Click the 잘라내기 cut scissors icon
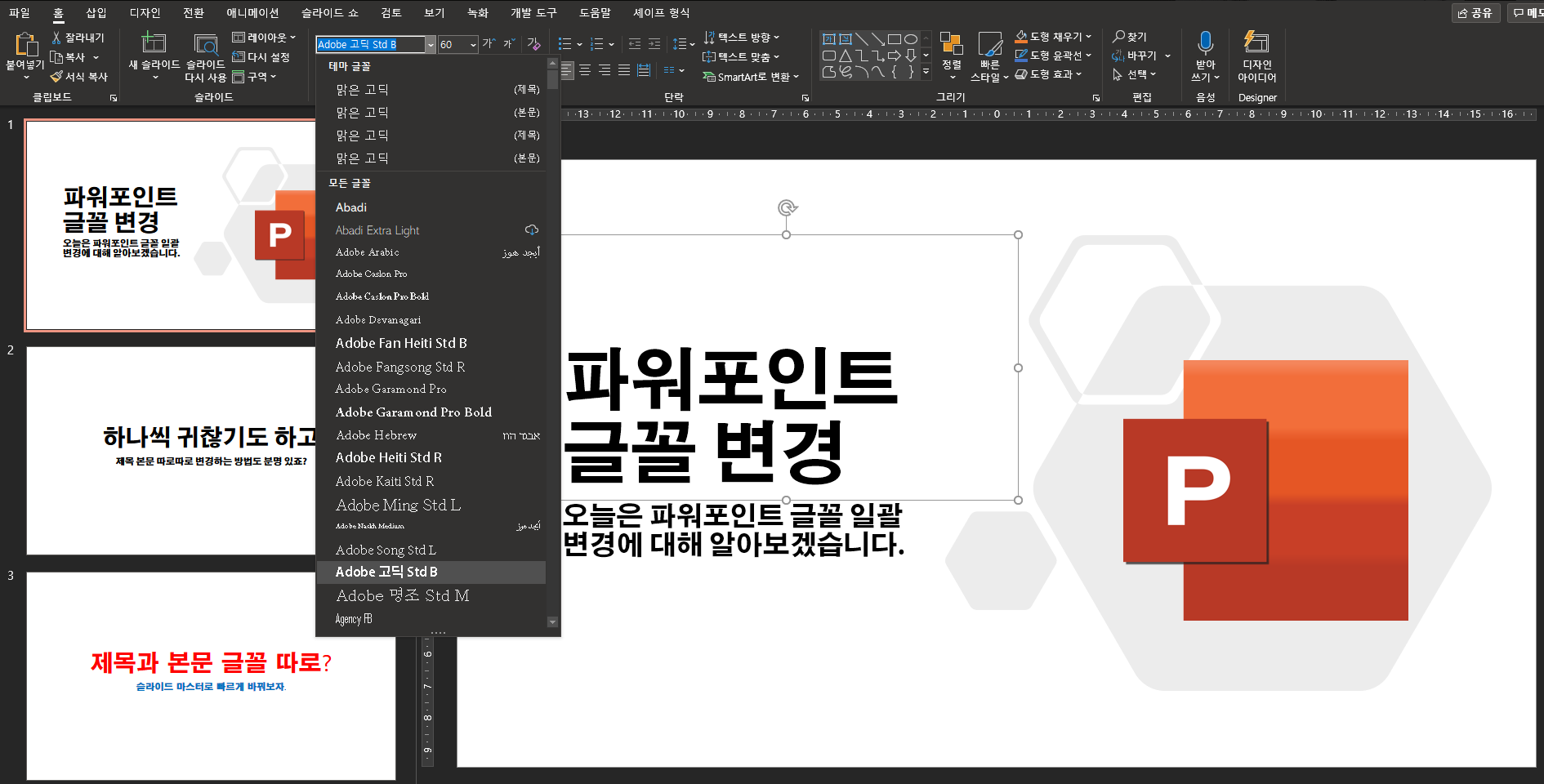This screenshot has height=784, width=1544. click(56, 38)
